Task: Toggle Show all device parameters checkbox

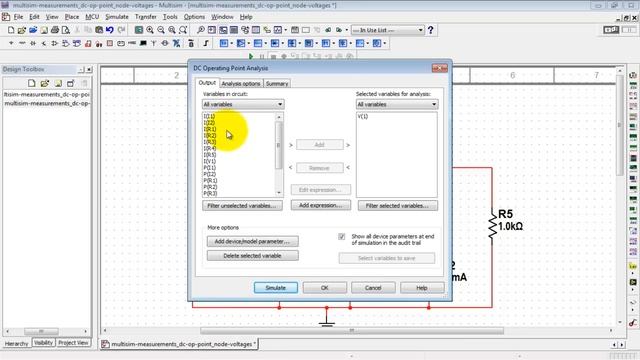Action: (342, 237)
